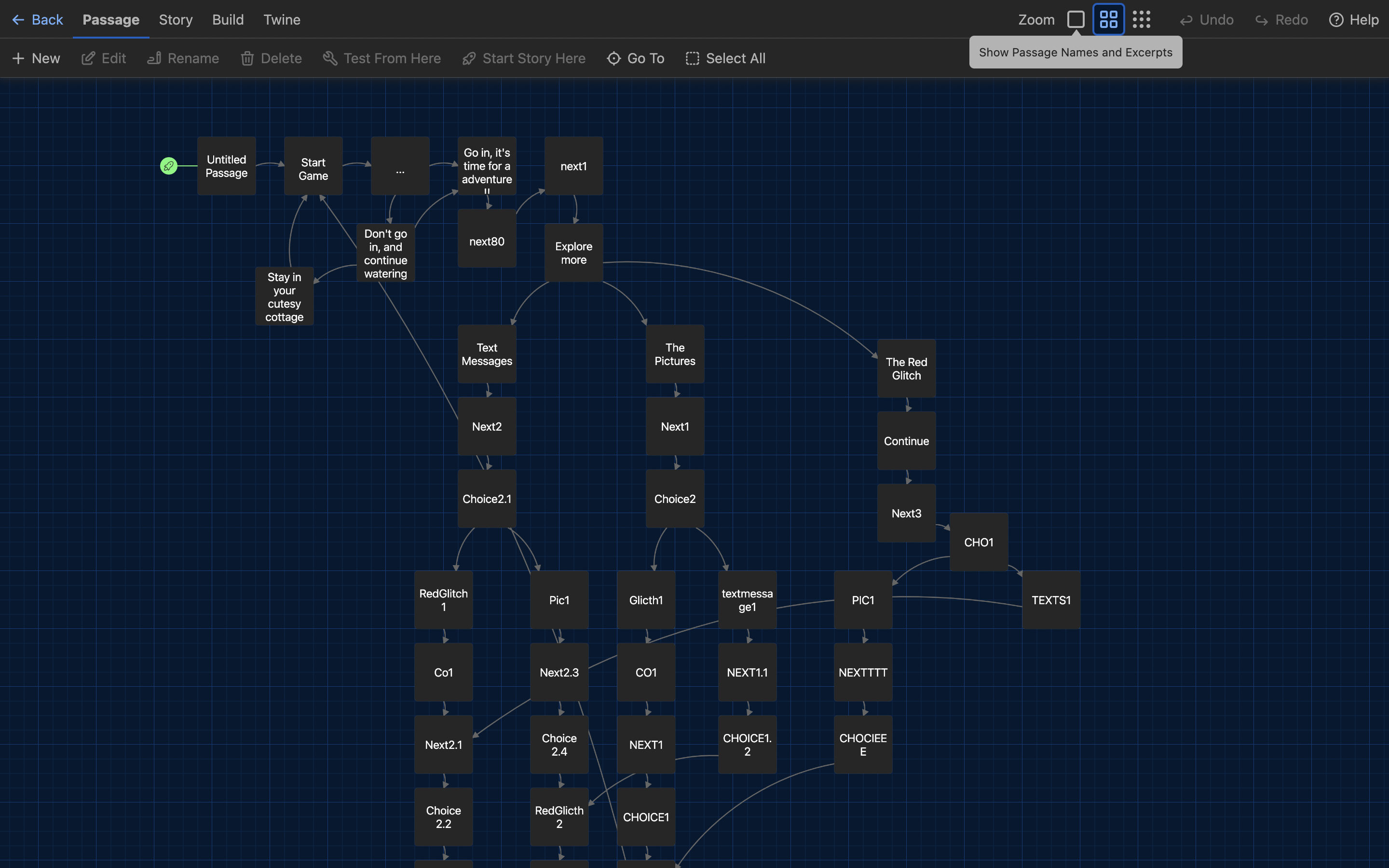The height and width of the screenshot is (868, 1389).
Task: Select the Next1 passage below The Pictures
Action: (674, 427)
